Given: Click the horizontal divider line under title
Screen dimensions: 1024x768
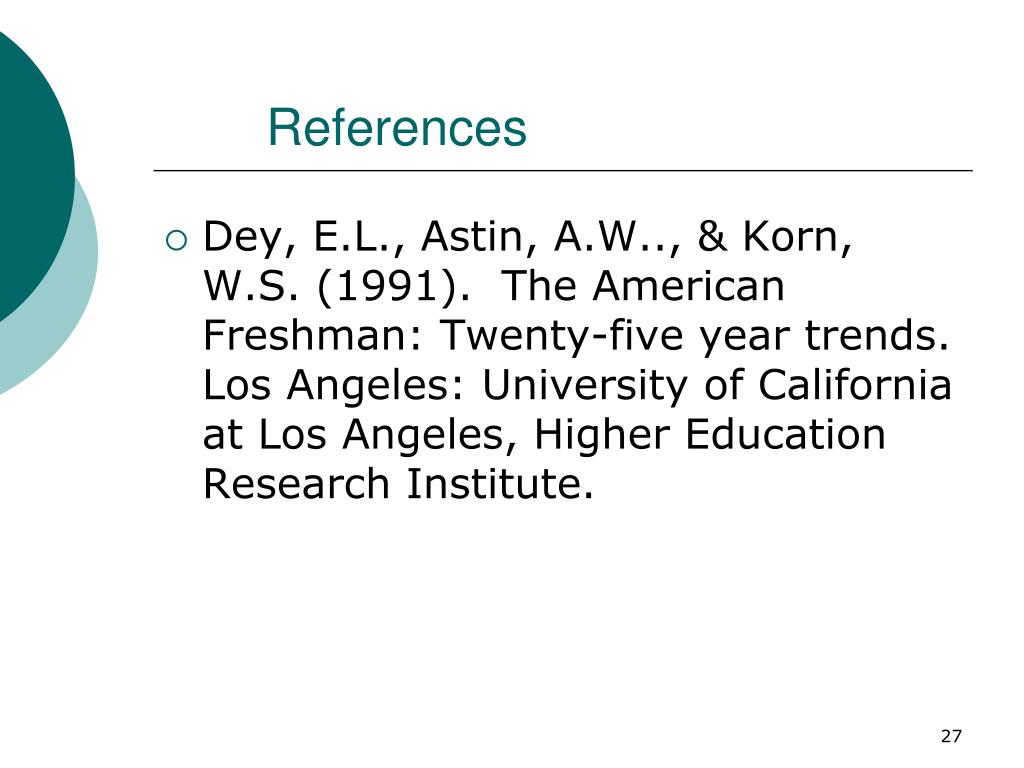Looking at the screenshot, I should point(563,170).
